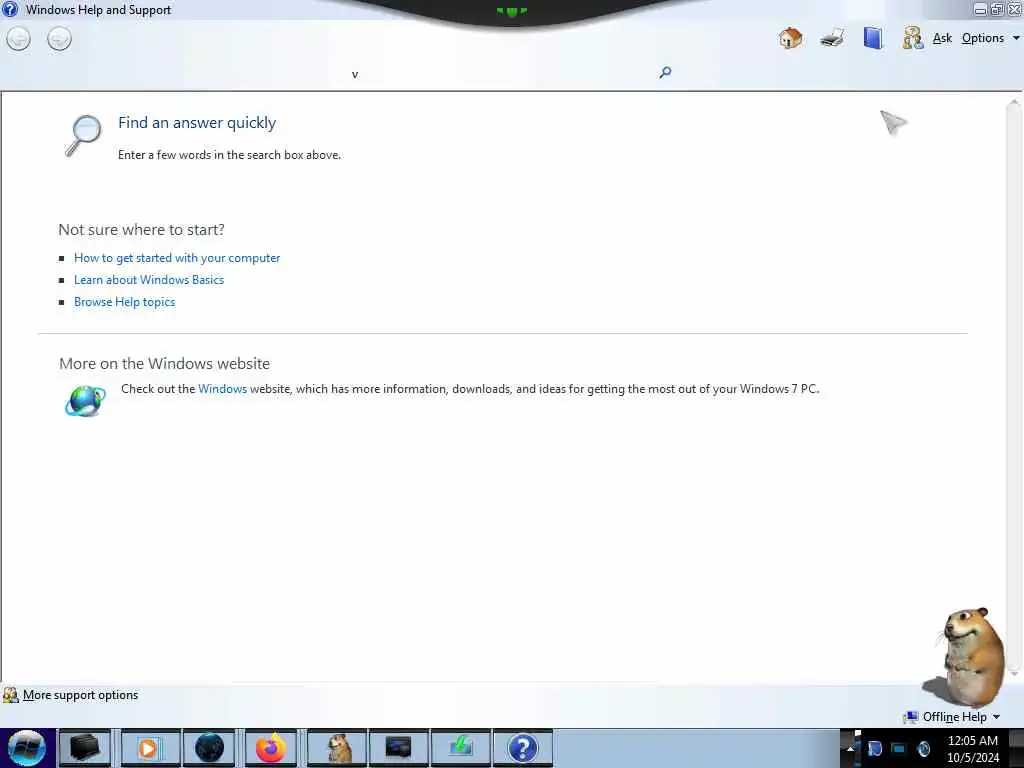
Task: Open the dark monitor taskbar icon
Action: 398,748
